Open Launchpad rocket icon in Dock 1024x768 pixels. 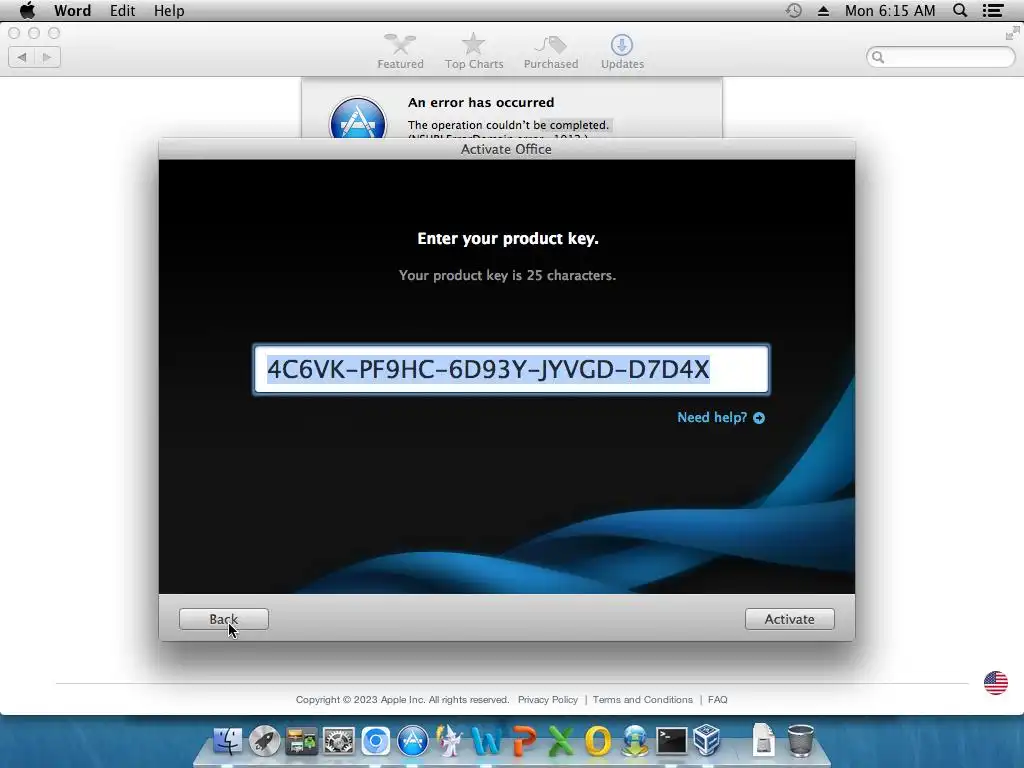264,741
